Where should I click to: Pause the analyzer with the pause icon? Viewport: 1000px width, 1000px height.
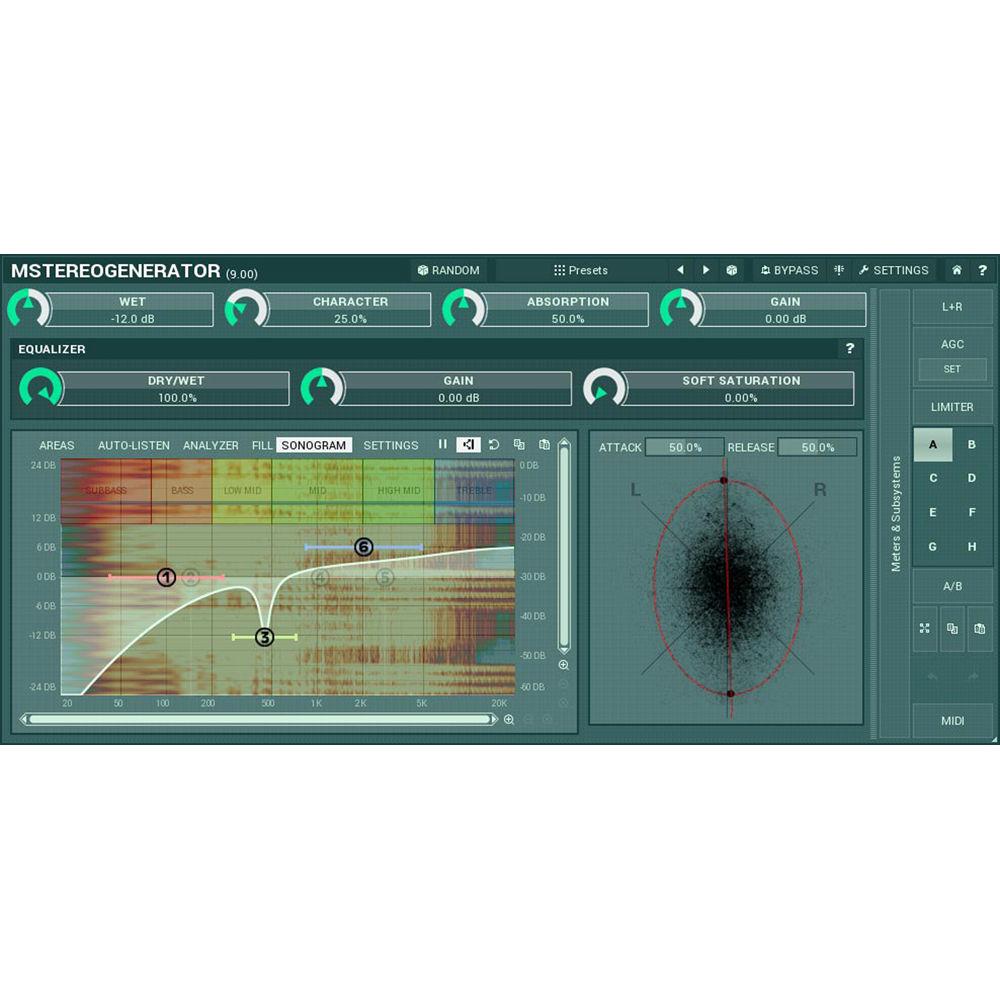tap(442, 445)
